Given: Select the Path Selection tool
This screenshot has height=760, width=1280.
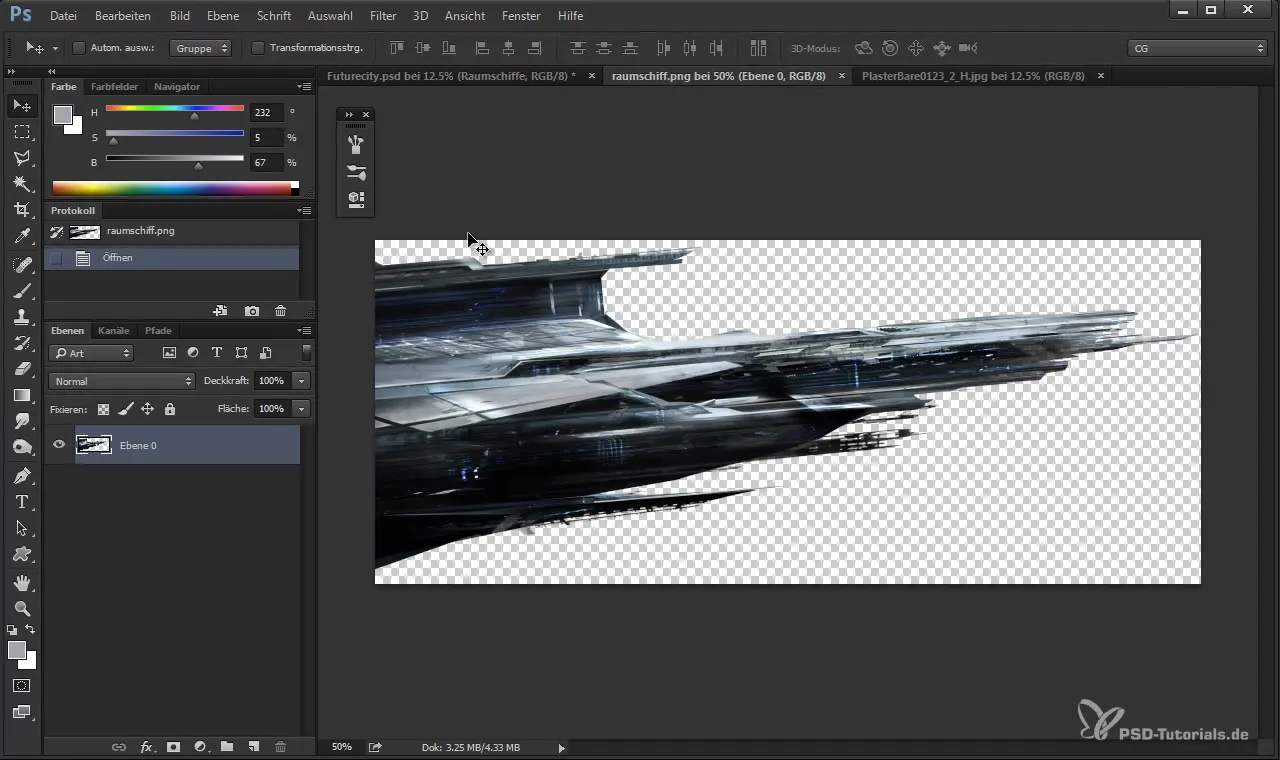Looking at the screenshot, I should 22,528.
